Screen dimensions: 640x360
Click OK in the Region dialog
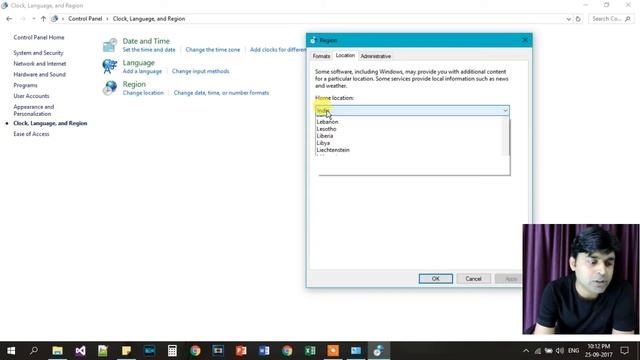[x=436, y=279]
